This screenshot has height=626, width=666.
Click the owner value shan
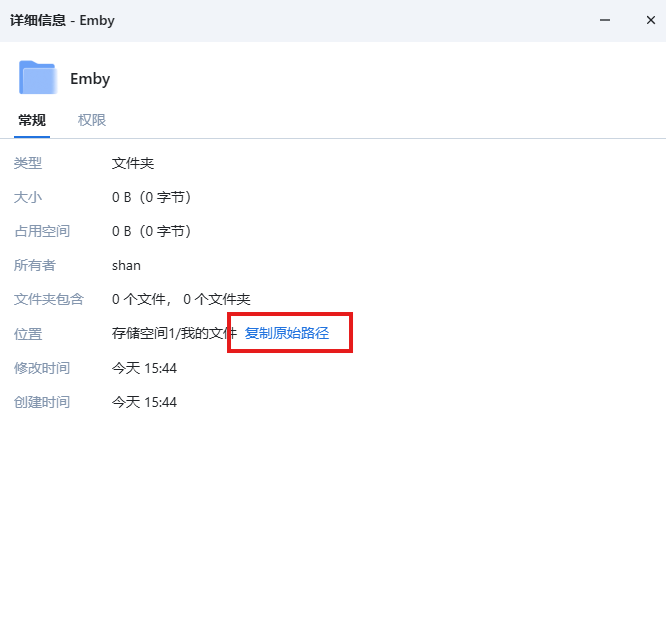(x=126, y=265)
